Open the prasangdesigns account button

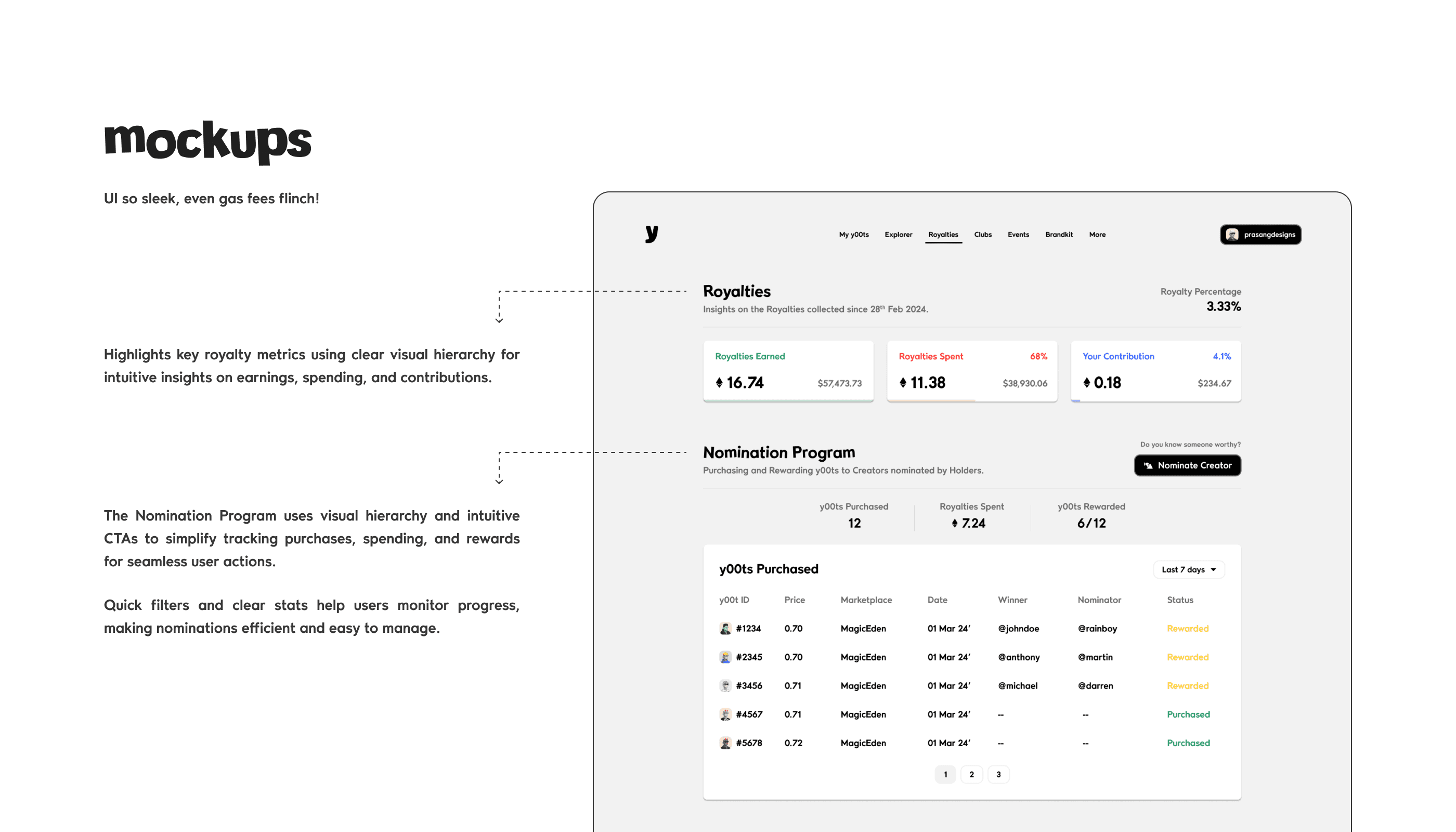coord(1260,235)
